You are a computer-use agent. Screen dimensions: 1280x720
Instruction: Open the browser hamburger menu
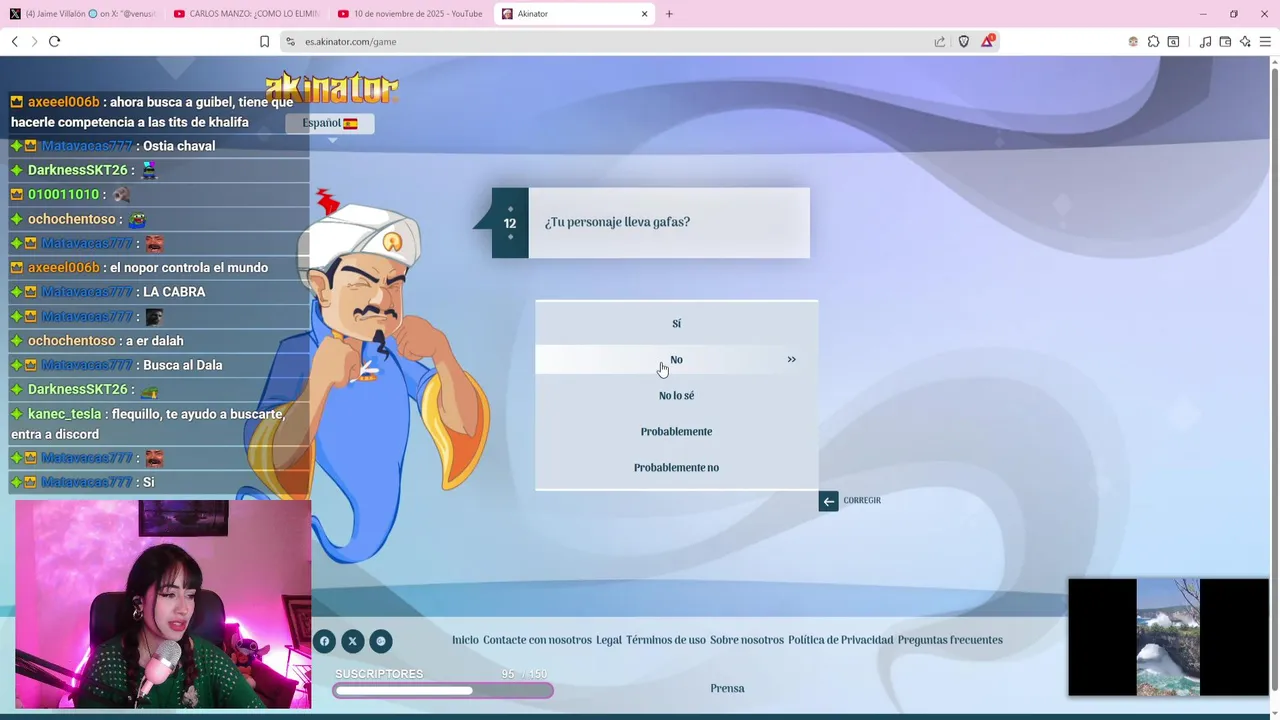pyautogui.click(x=1265, y=41)
